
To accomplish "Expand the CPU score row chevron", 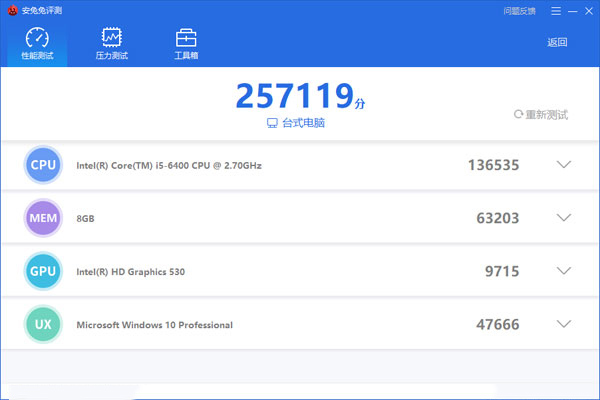I will 564,165.
